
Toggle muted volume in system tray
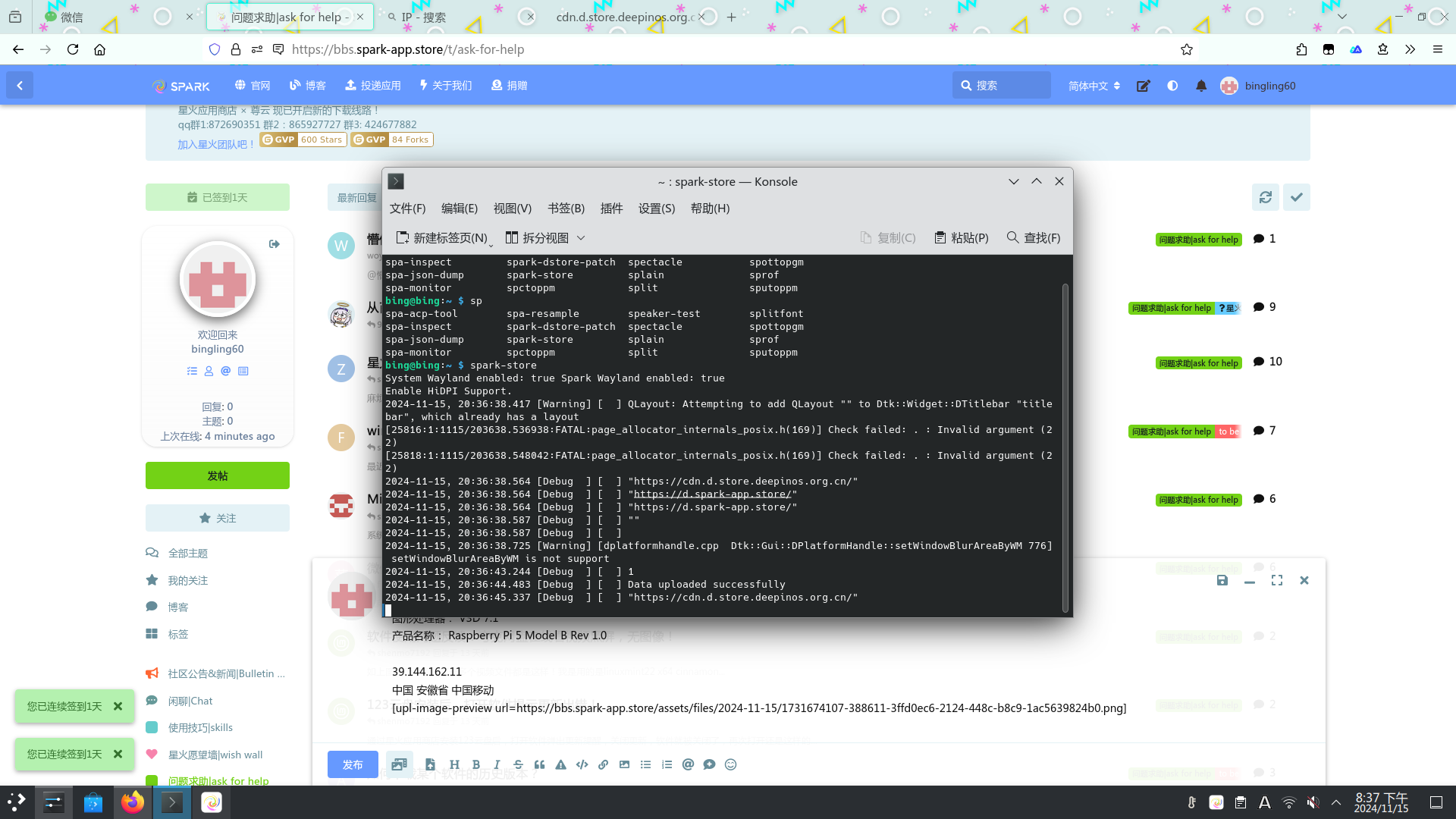pos(1313,802)
